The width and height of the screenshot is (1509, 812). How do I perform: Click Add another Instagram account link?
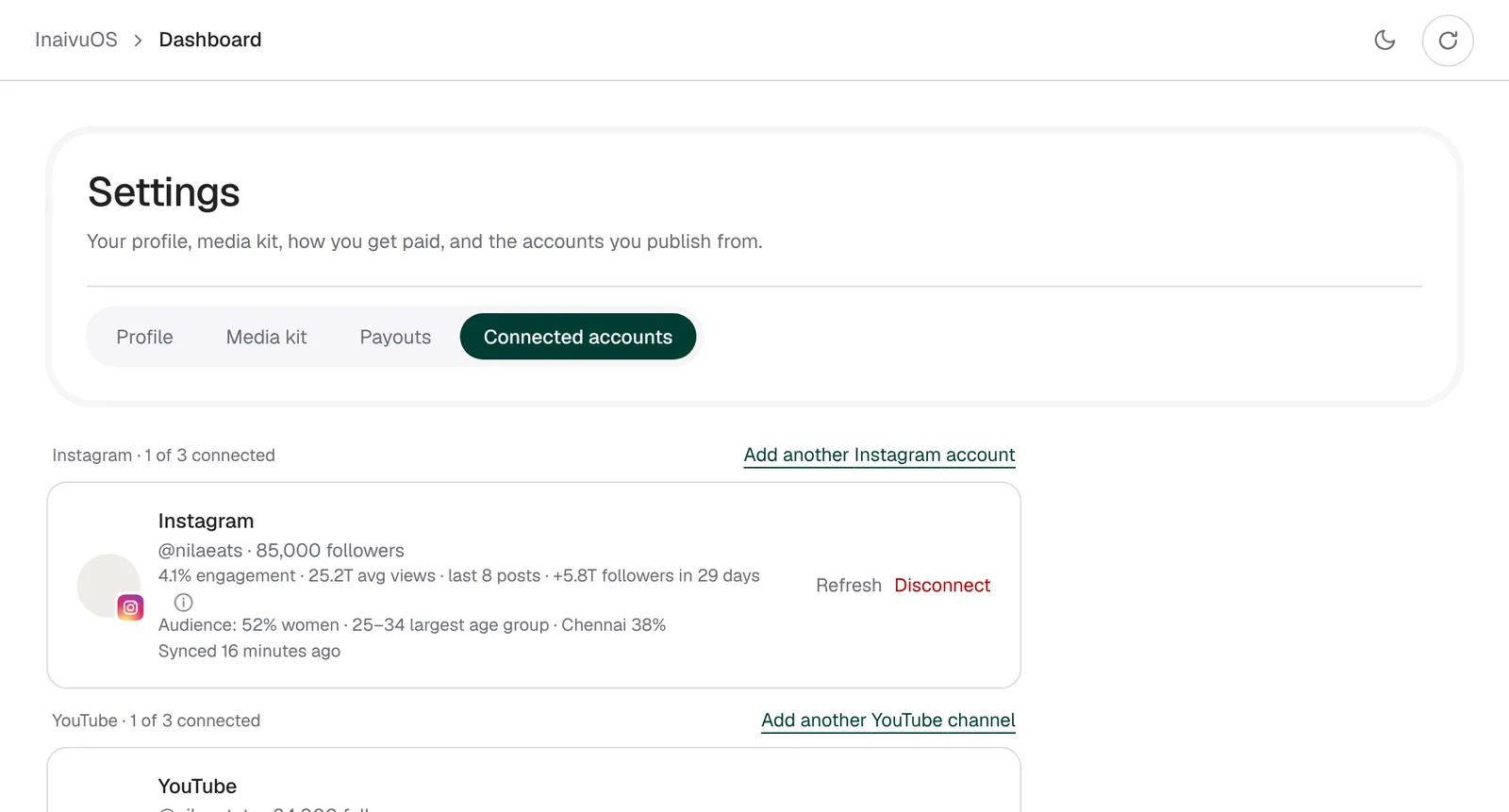tap(879, 455)
